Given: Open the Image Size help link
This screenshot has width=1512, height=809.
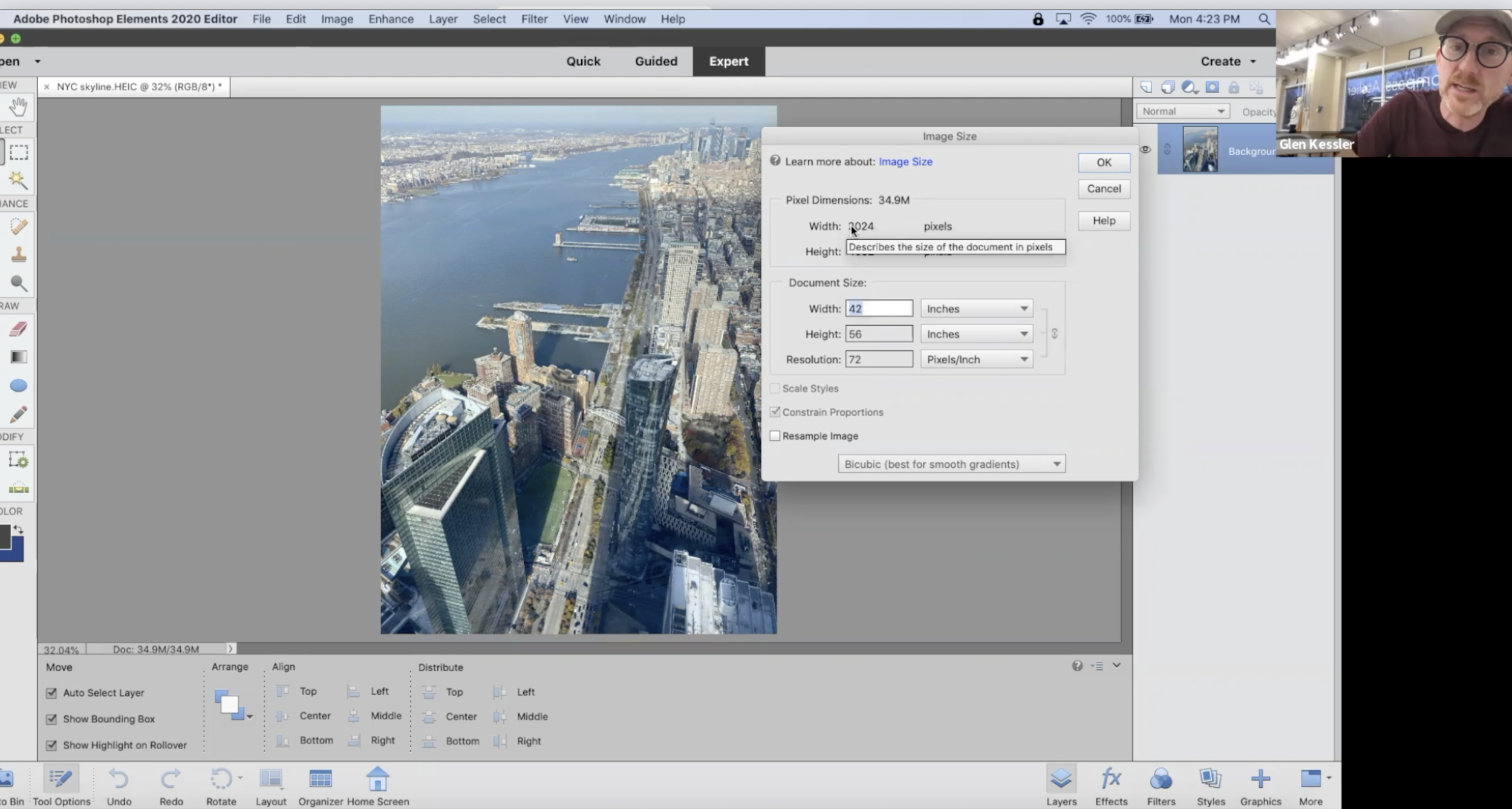Looking at the screenshot, I should 905,162.
